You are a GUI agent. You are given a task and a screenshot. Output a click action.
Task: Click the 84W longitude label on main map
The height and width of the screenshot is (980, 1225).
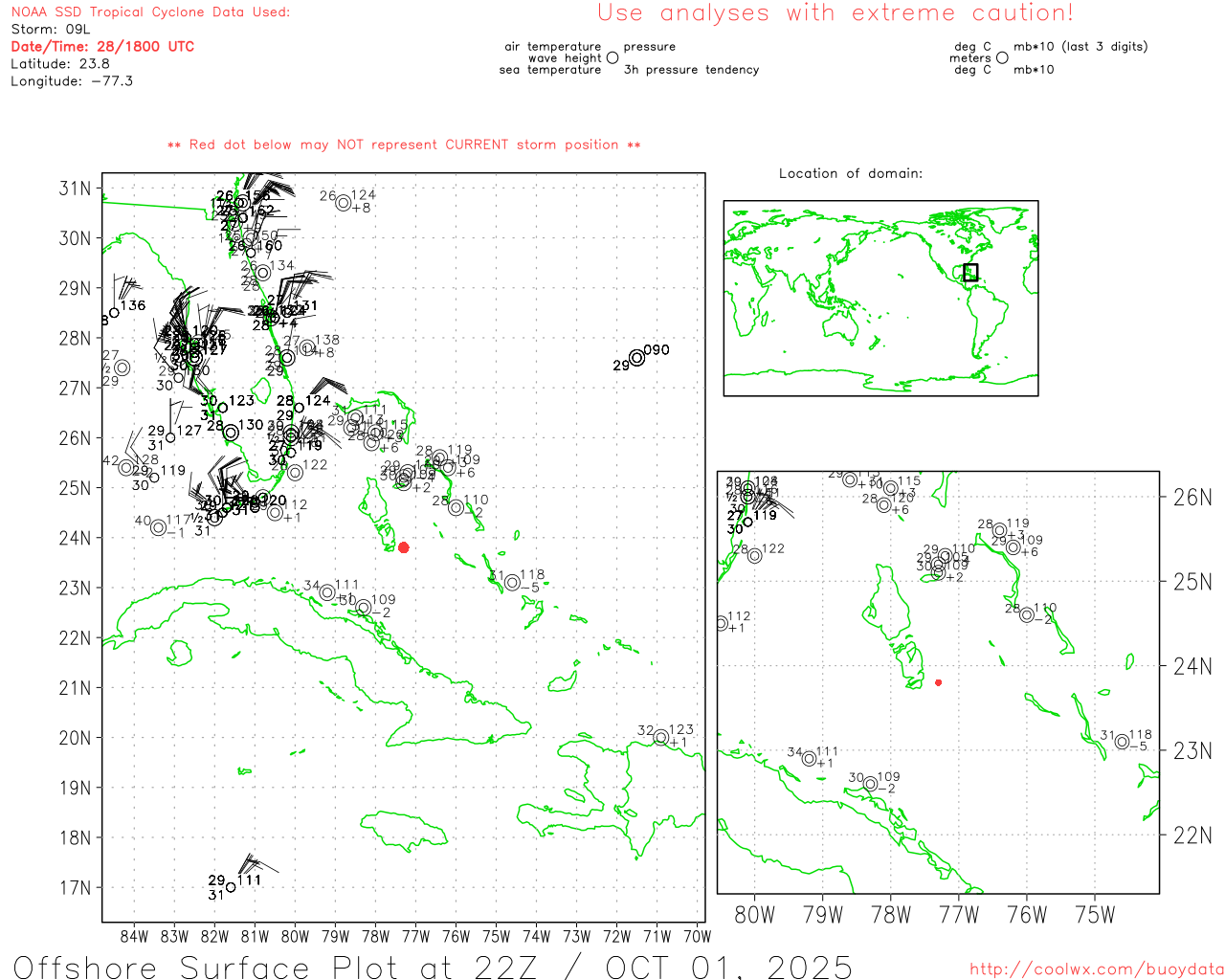tap(134, 936)
